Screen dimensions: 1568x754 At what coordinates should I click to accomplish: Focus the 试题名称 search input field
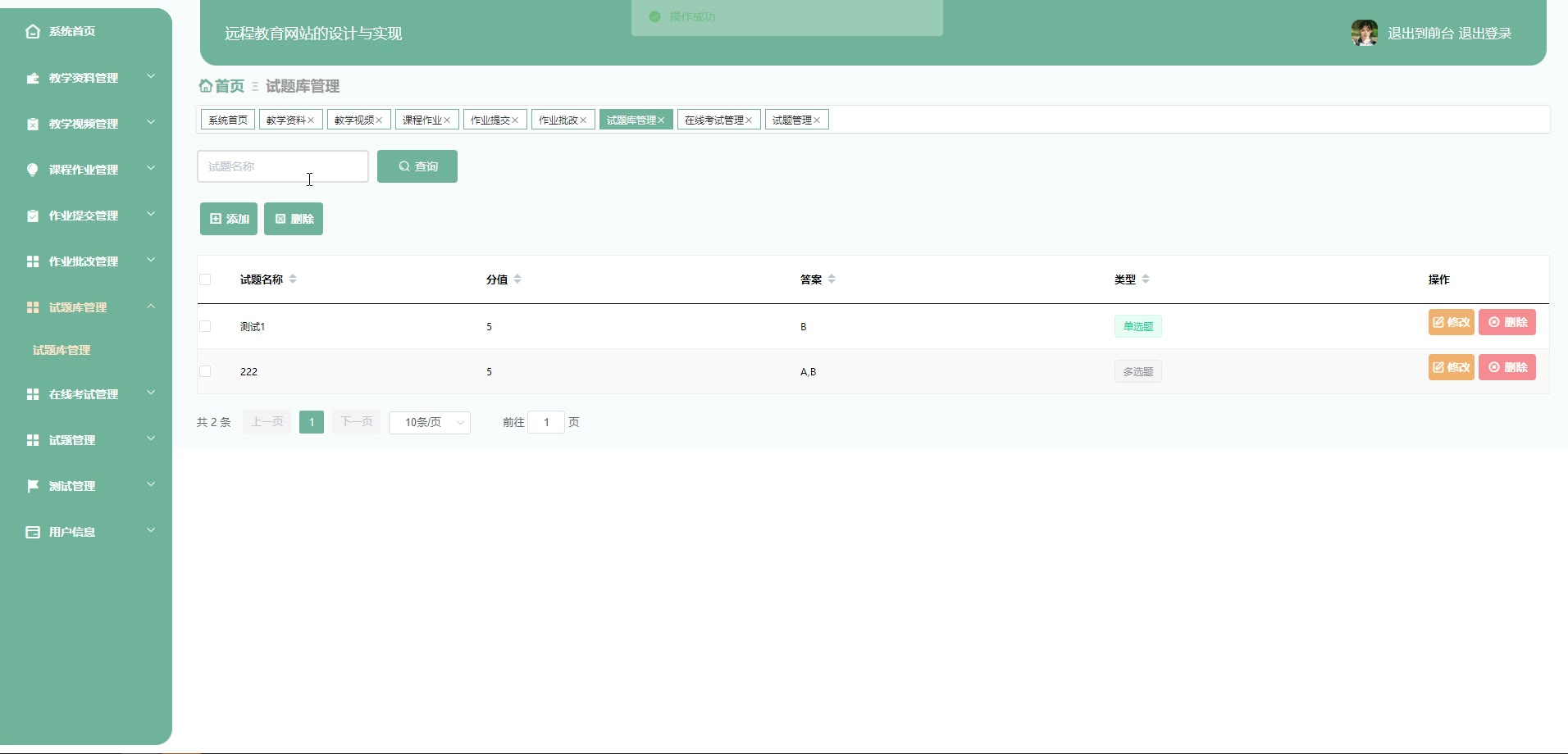click(x=283, y=166)
